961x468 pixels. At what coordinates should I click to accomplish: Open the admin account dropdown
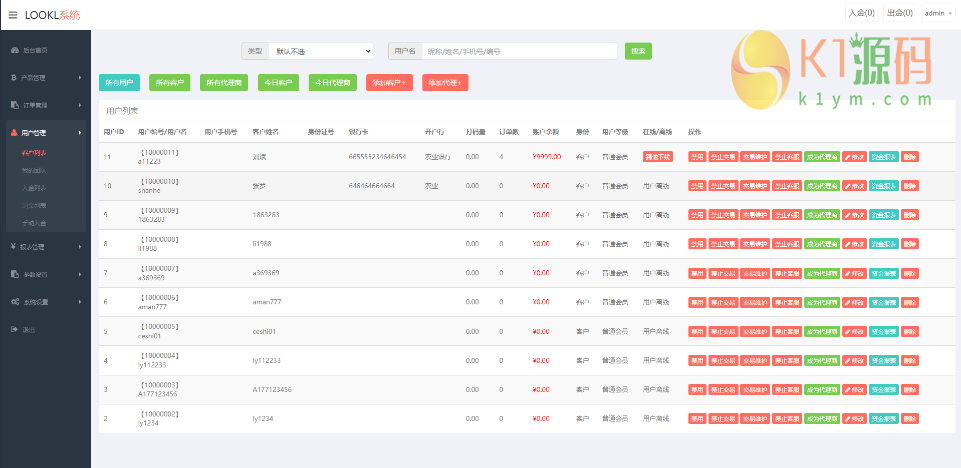(939, 14)
